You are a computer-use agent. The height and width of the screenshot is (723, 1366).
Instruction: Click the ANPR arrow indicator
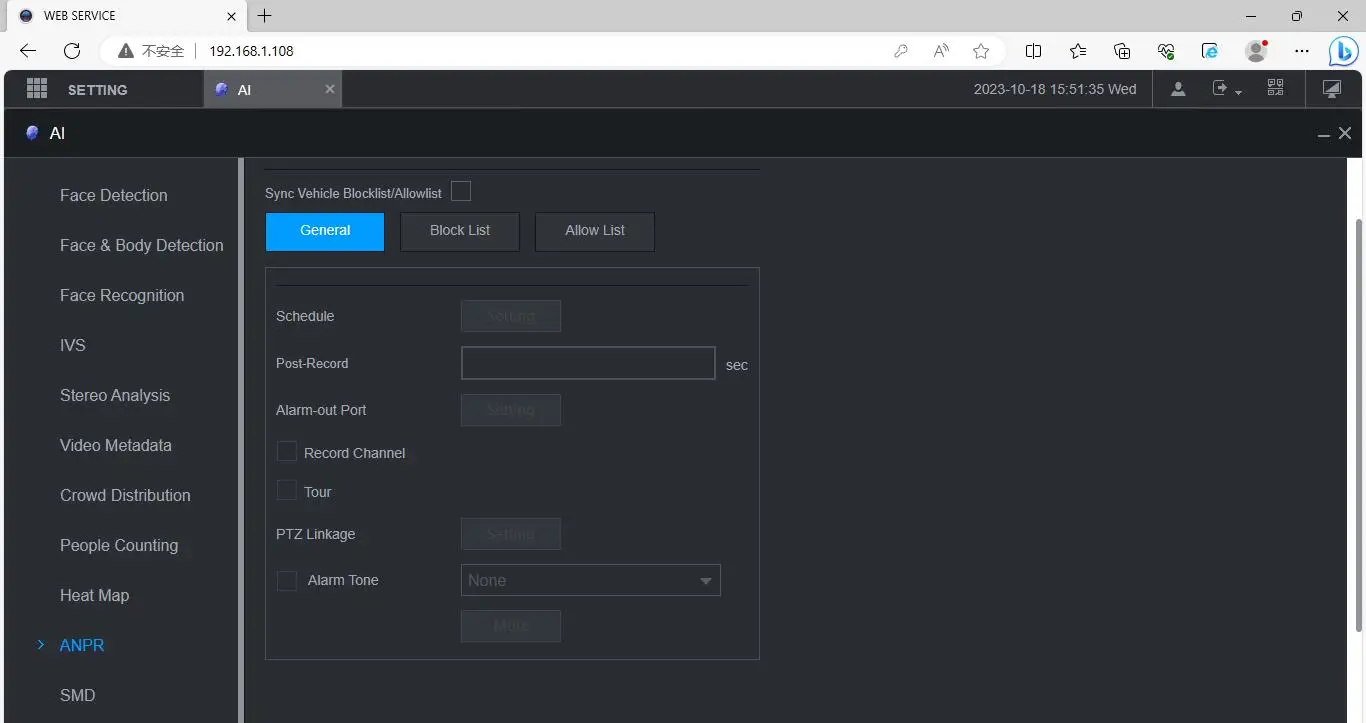point(41,645)
